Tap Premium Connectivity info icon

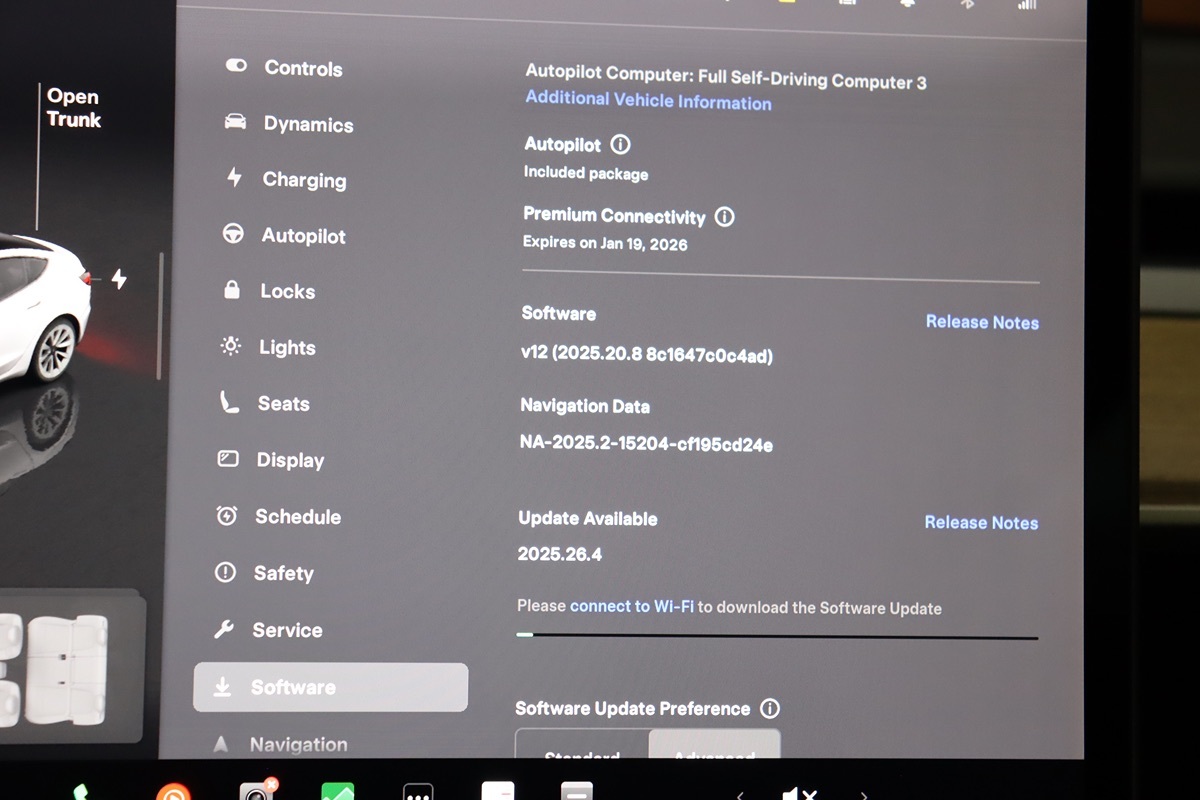pos(725,217)
